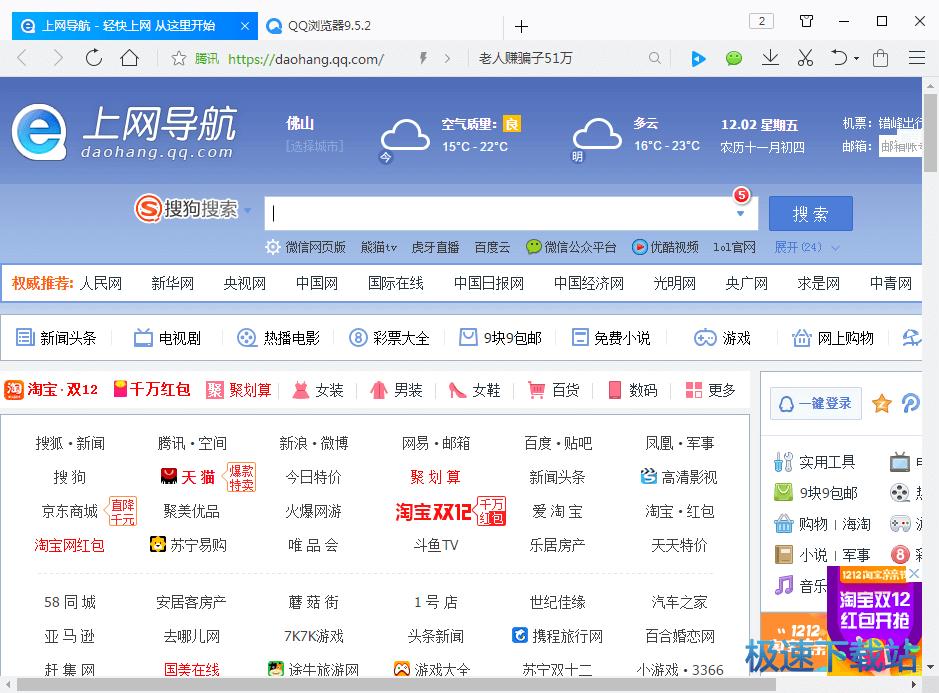
Task: Bookmark page with the star icon
Action: pyautogui.click(x=179, y=58)
